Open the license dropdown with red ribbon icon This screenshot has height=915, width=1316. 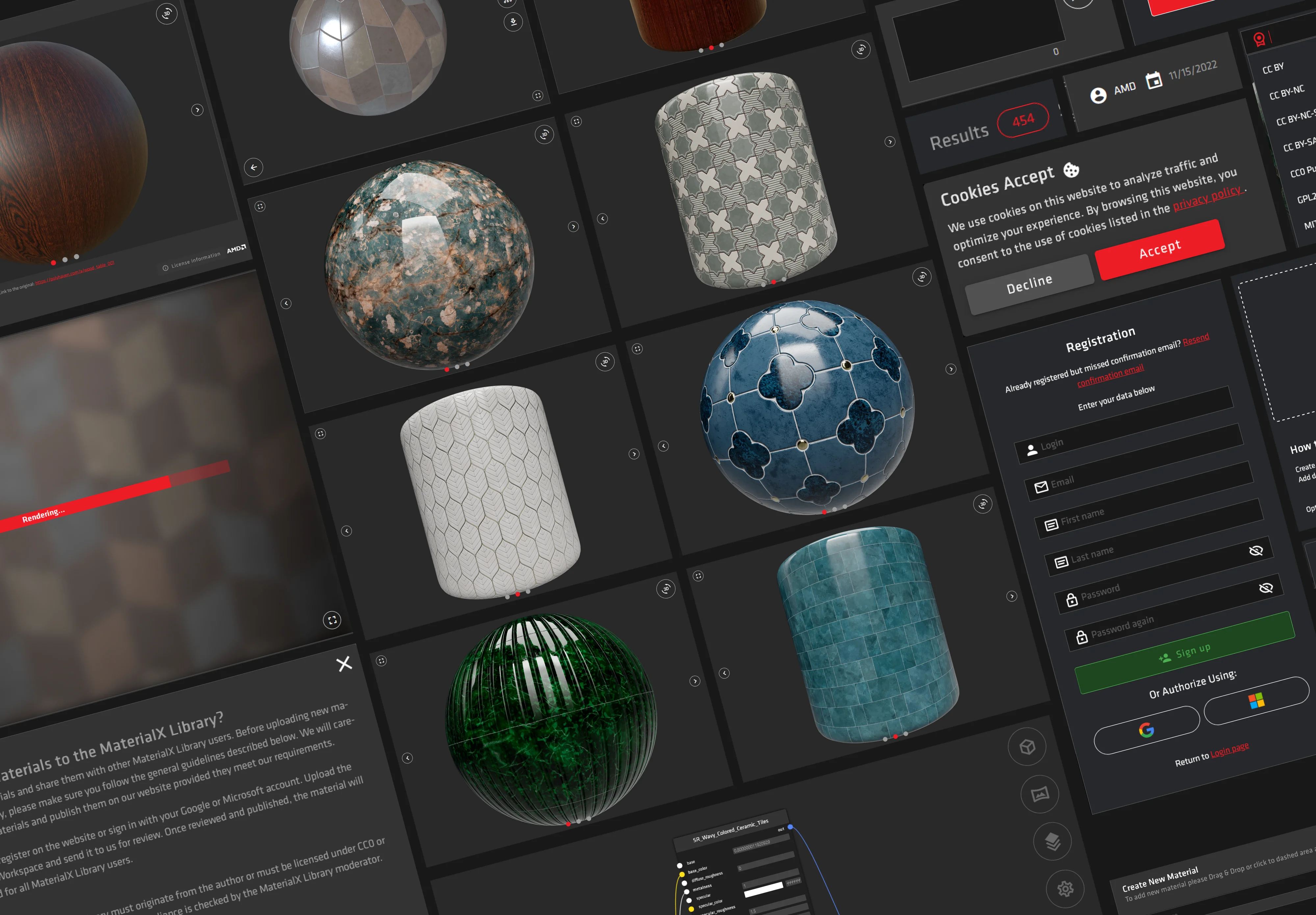[x=1259, y=39]
